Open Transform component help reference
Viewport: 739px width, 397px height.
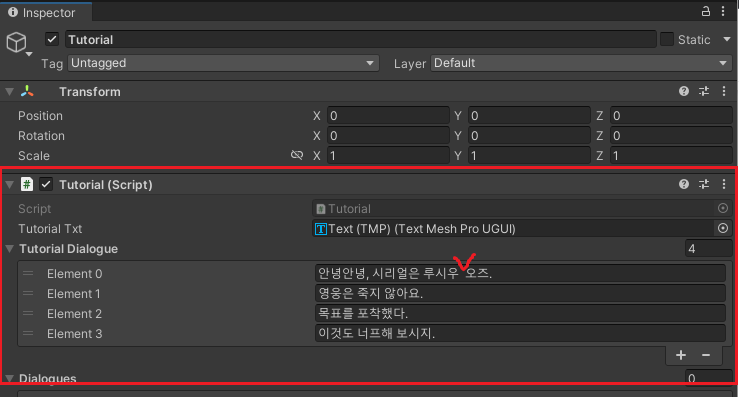click(x=684, y=91)
